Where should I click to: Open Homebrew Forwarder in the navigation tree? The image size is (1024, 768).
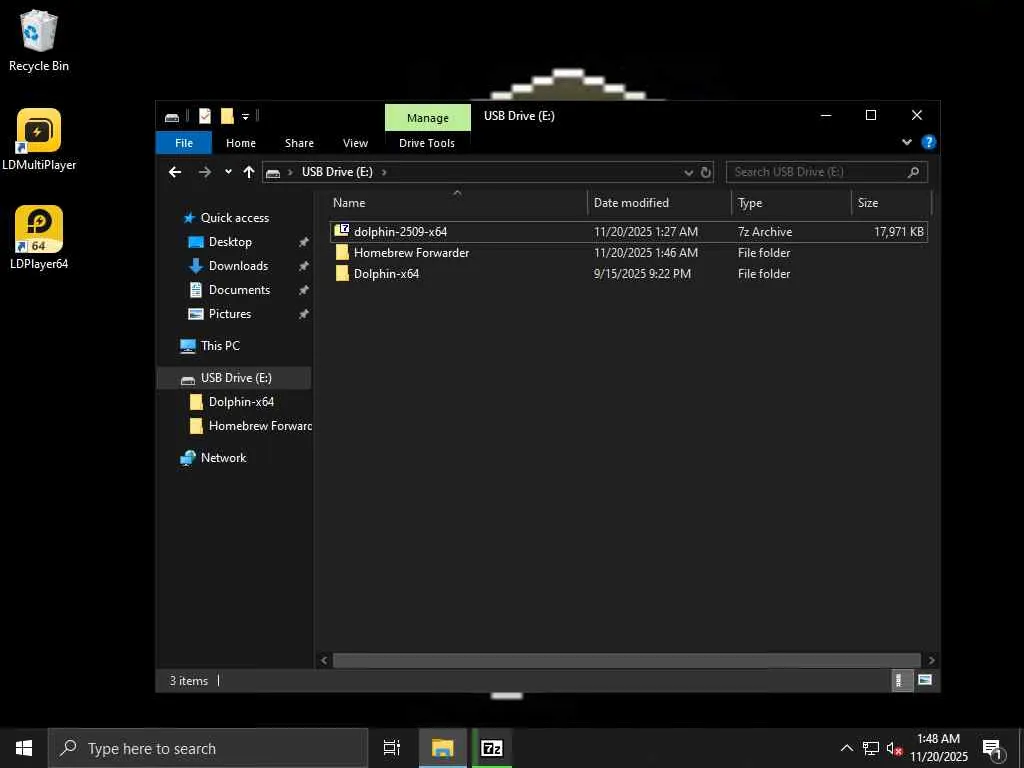point(259,426)
